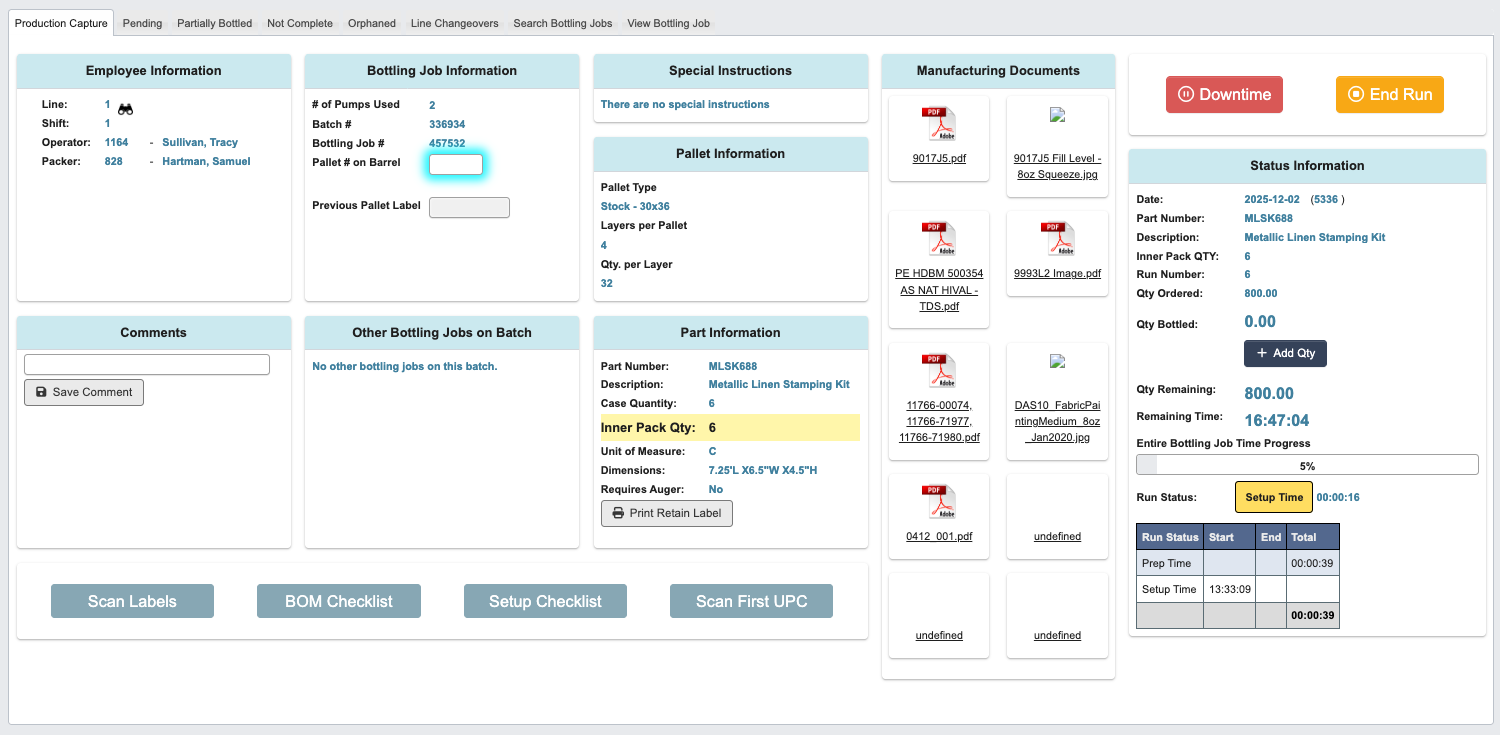
Task: Click the Scan Labels button
Action: coord(132,601)
